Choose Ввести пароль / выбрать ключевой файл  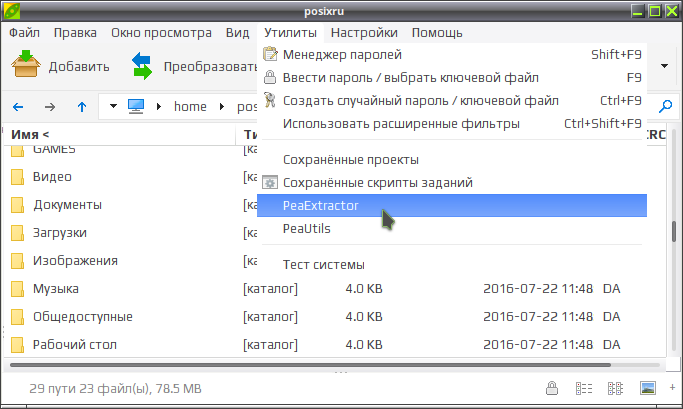452,78
